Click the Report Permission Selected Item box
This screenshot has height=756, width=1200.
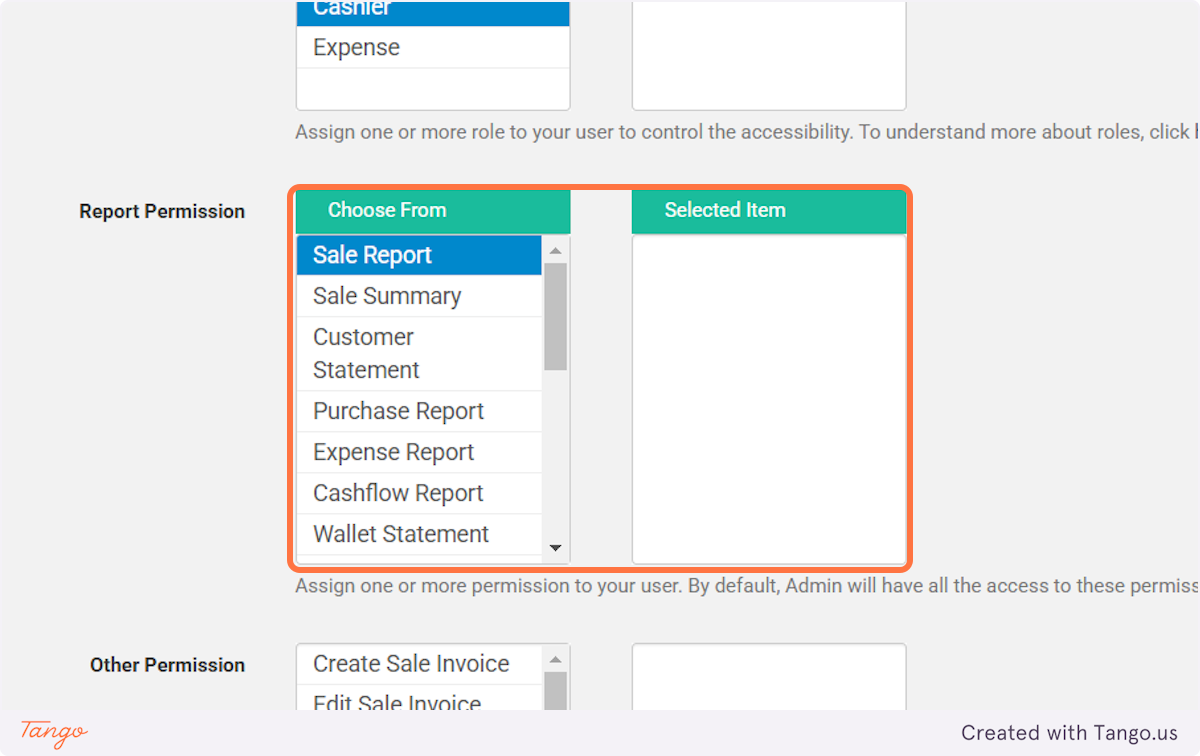click(x=769, y=399)
